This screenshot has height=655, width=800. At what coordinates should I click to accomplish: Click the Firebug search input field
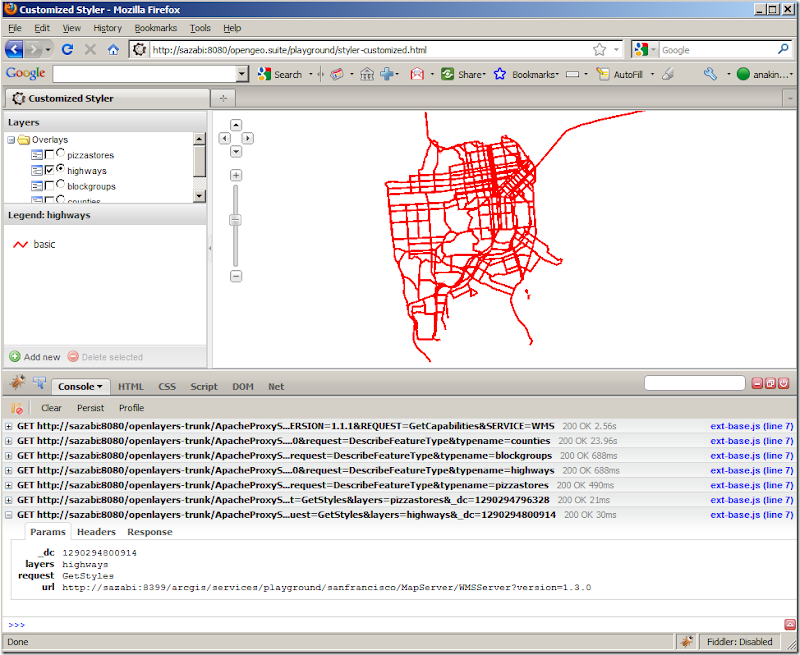coord(694,383)
